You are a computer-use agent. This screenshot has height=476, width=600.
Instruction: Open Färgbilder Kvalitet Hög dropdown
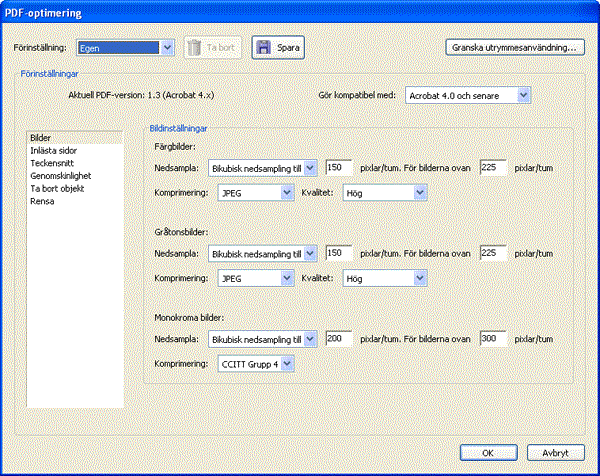point(385,193)
